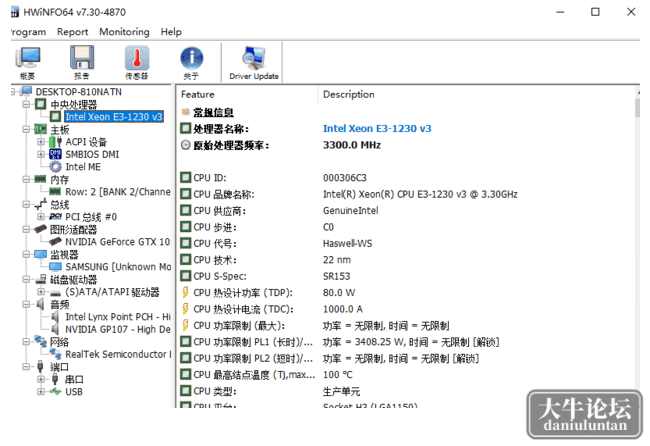Expand the ACPI 设备 node
650x446 pixels.
click(x=41, y=142)
